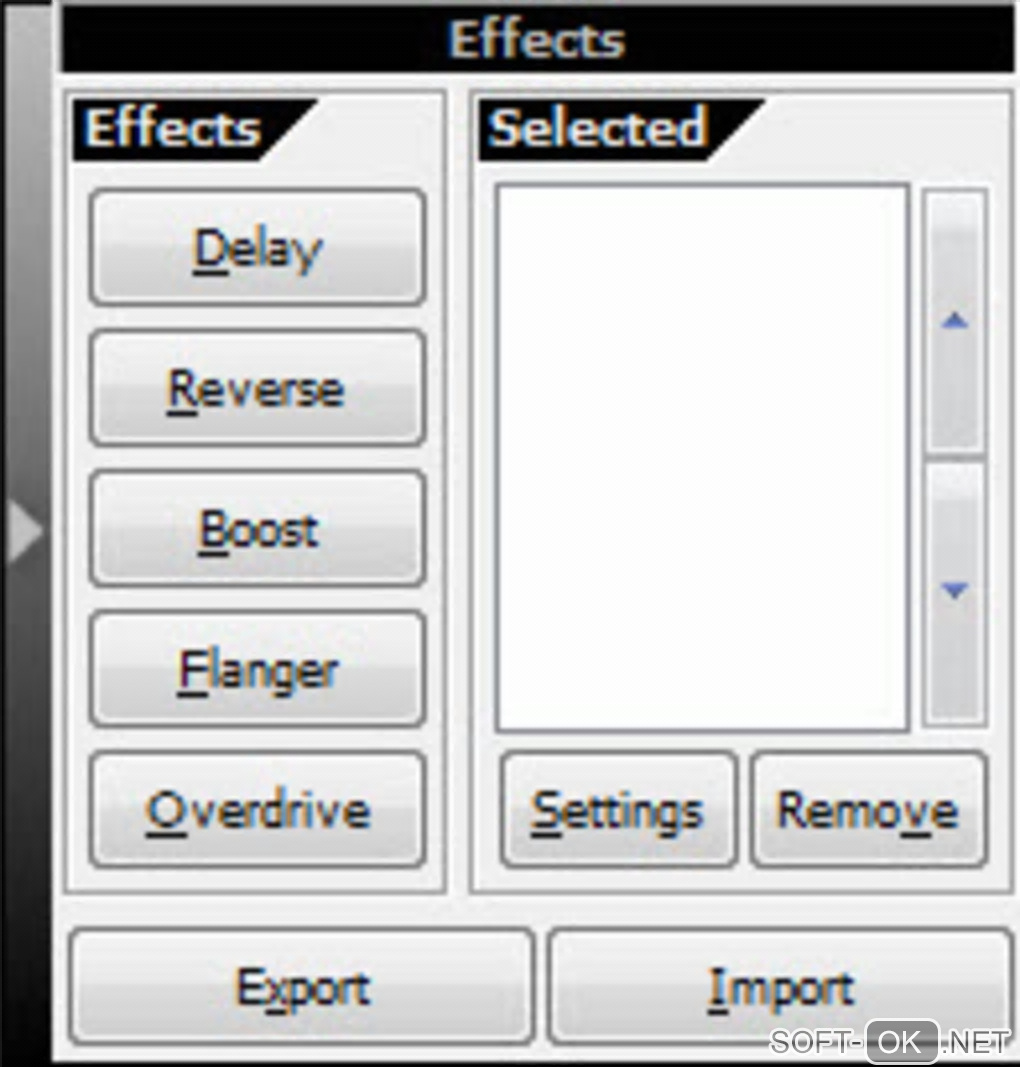Select the Effects group header label
The width and height of the screenshot is (1020, 1067).
click(x=173, y=128)
